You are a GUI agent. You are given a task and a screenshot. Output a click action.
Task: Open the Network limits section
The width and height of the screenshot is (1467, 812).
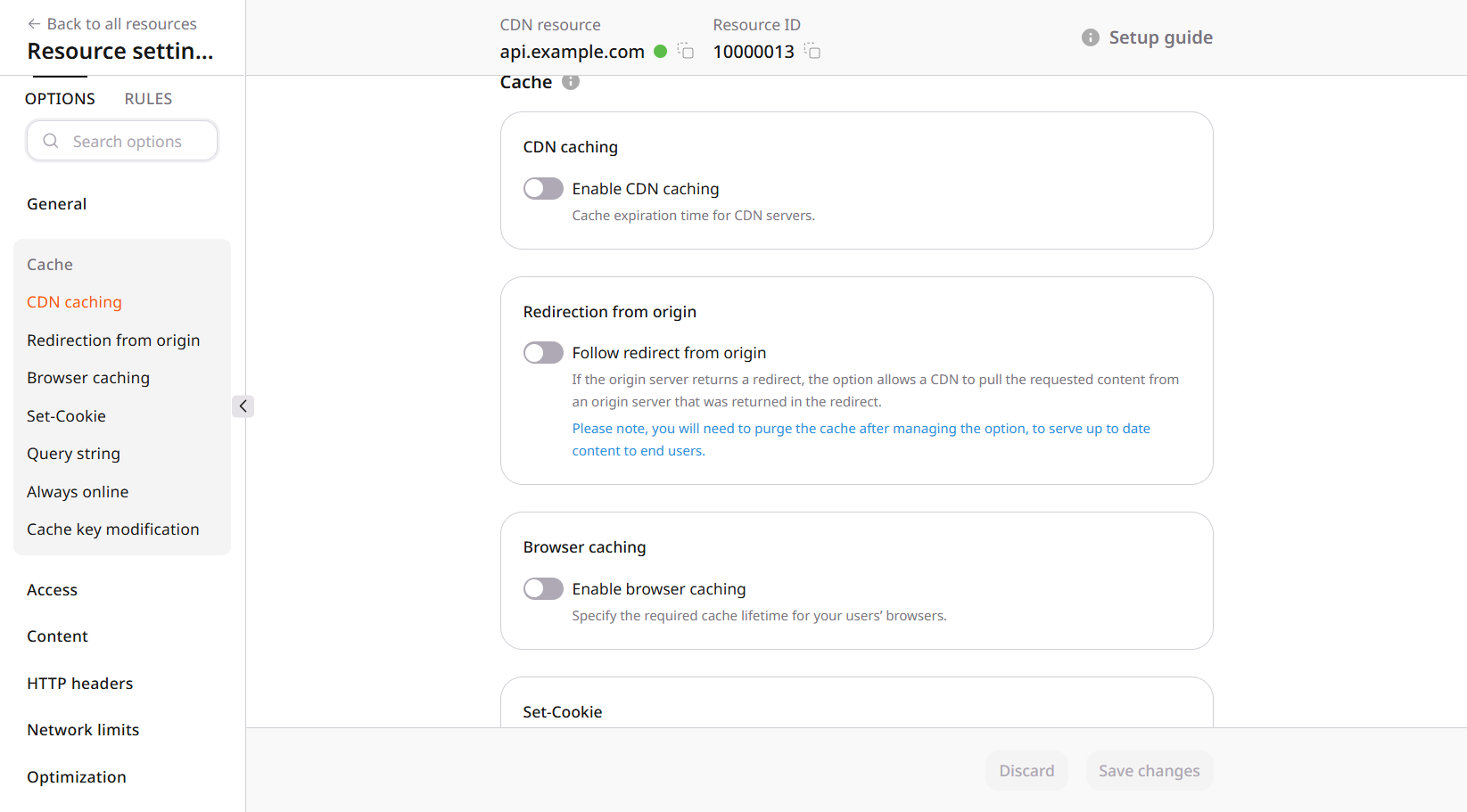(83, 730)
